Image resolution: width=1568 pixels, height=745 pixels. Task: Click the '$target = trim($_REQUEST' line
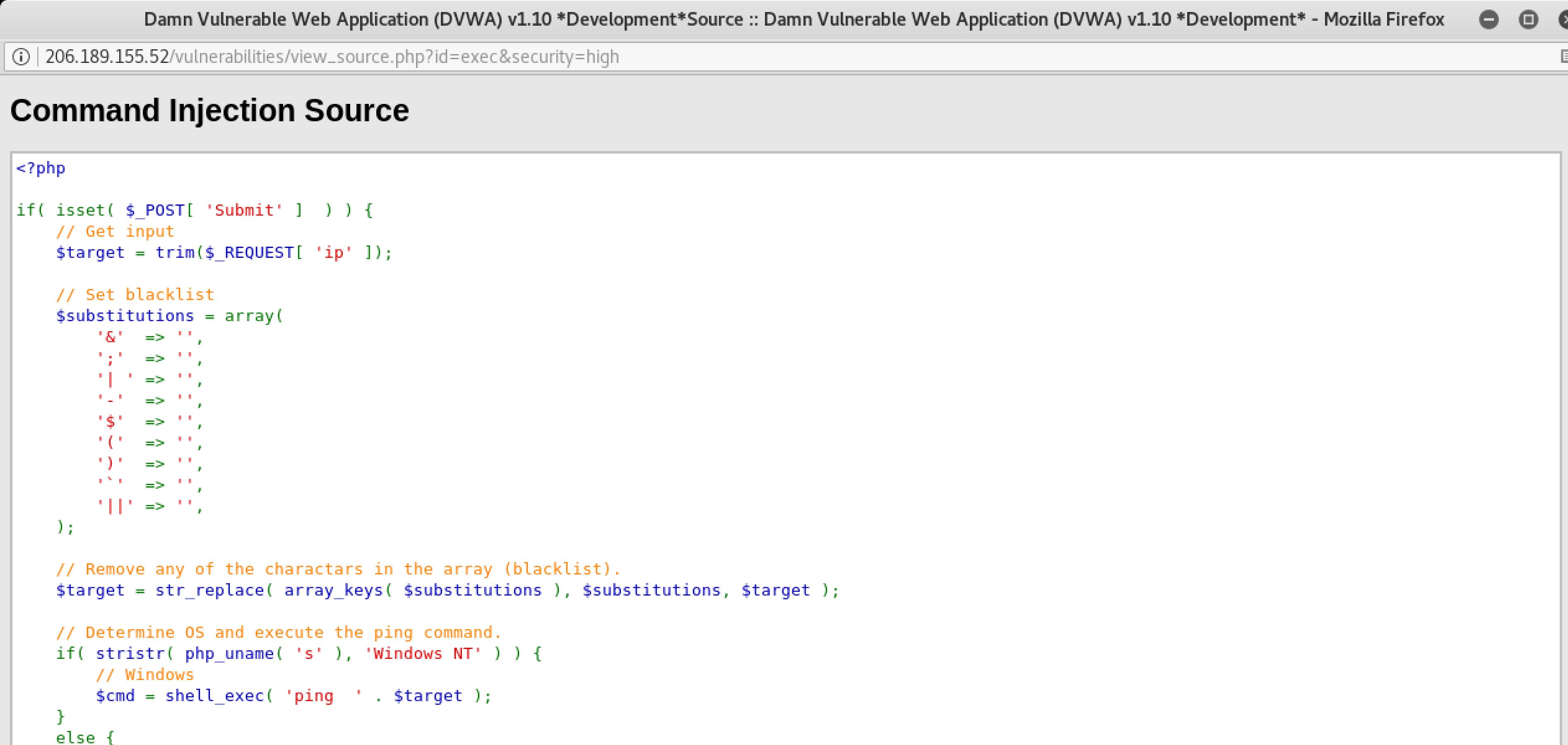224,252
